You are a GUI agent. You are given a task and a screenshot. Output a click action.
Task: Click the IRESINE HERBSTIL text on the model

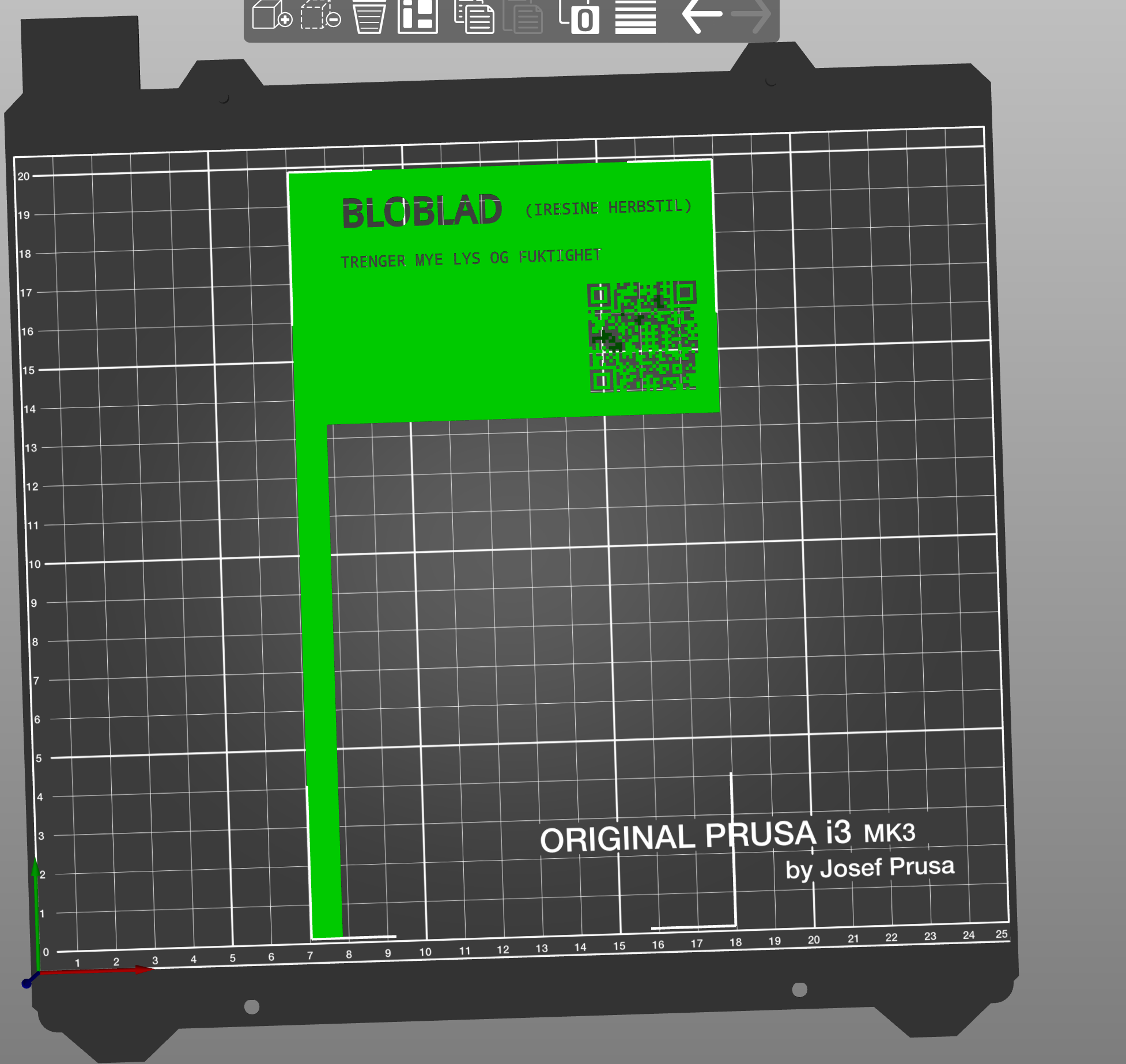pyautogui.click(x=608, y=207)
